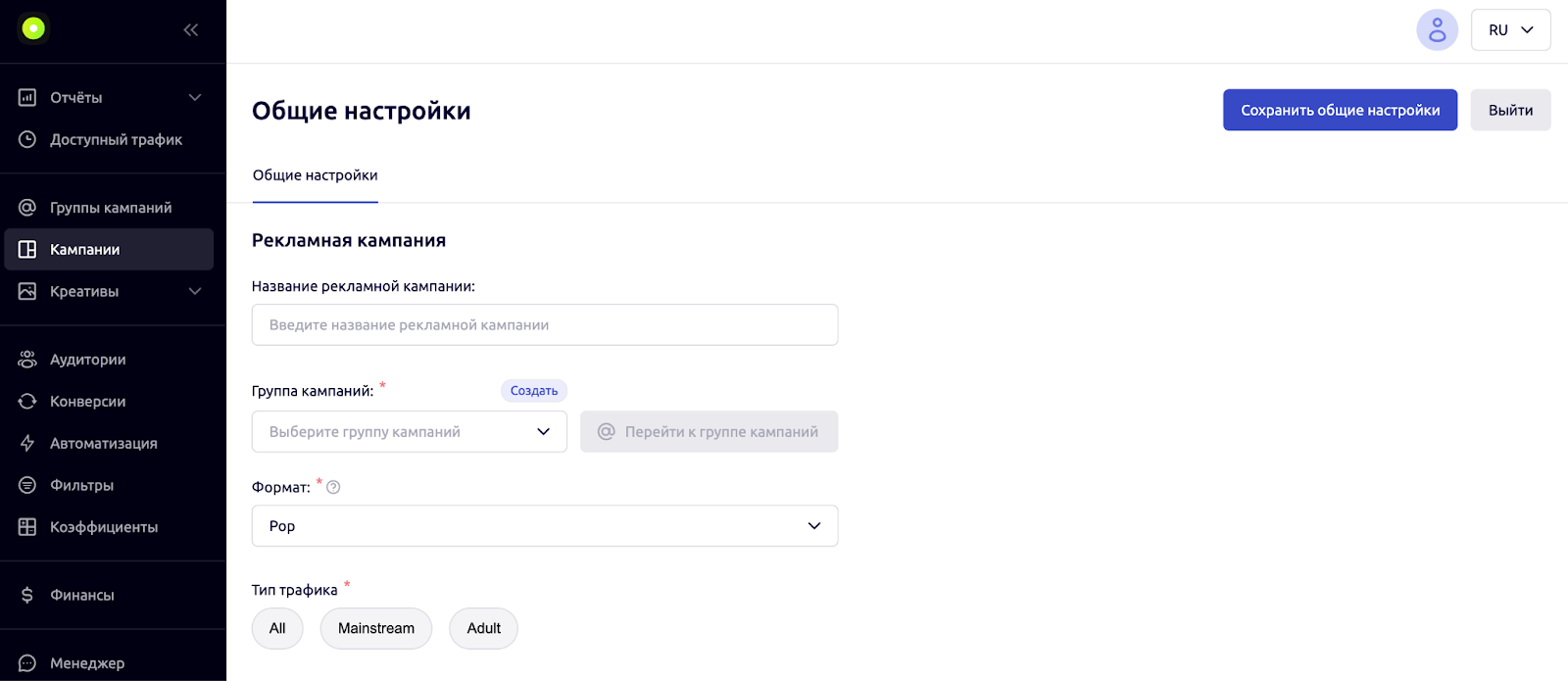Open the RU language dropdown
Viewport: 1568px width, 681px height.
(1510, 30)
